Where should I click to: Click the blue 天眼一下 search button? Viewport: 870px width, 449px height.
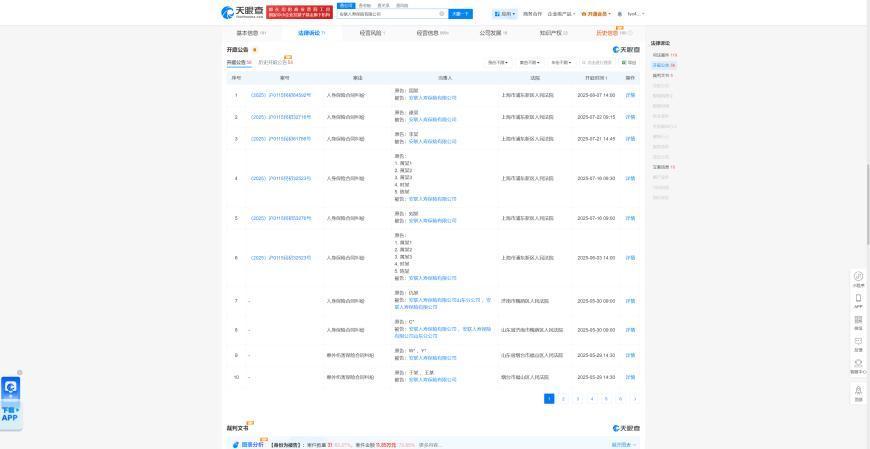click(461, 14)
